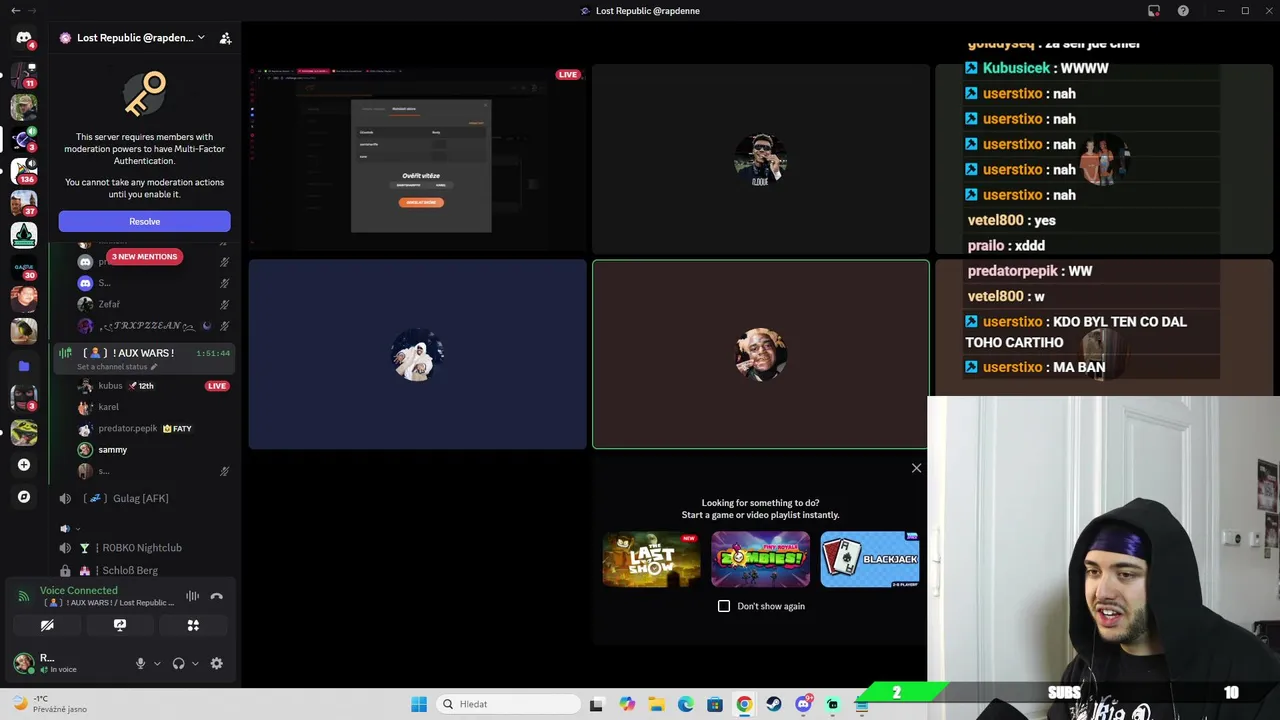Image resolution: width=1280 pixels, height=720 pixels.
Task: Click the invite members icon beside server name
Action: [225, 38]
